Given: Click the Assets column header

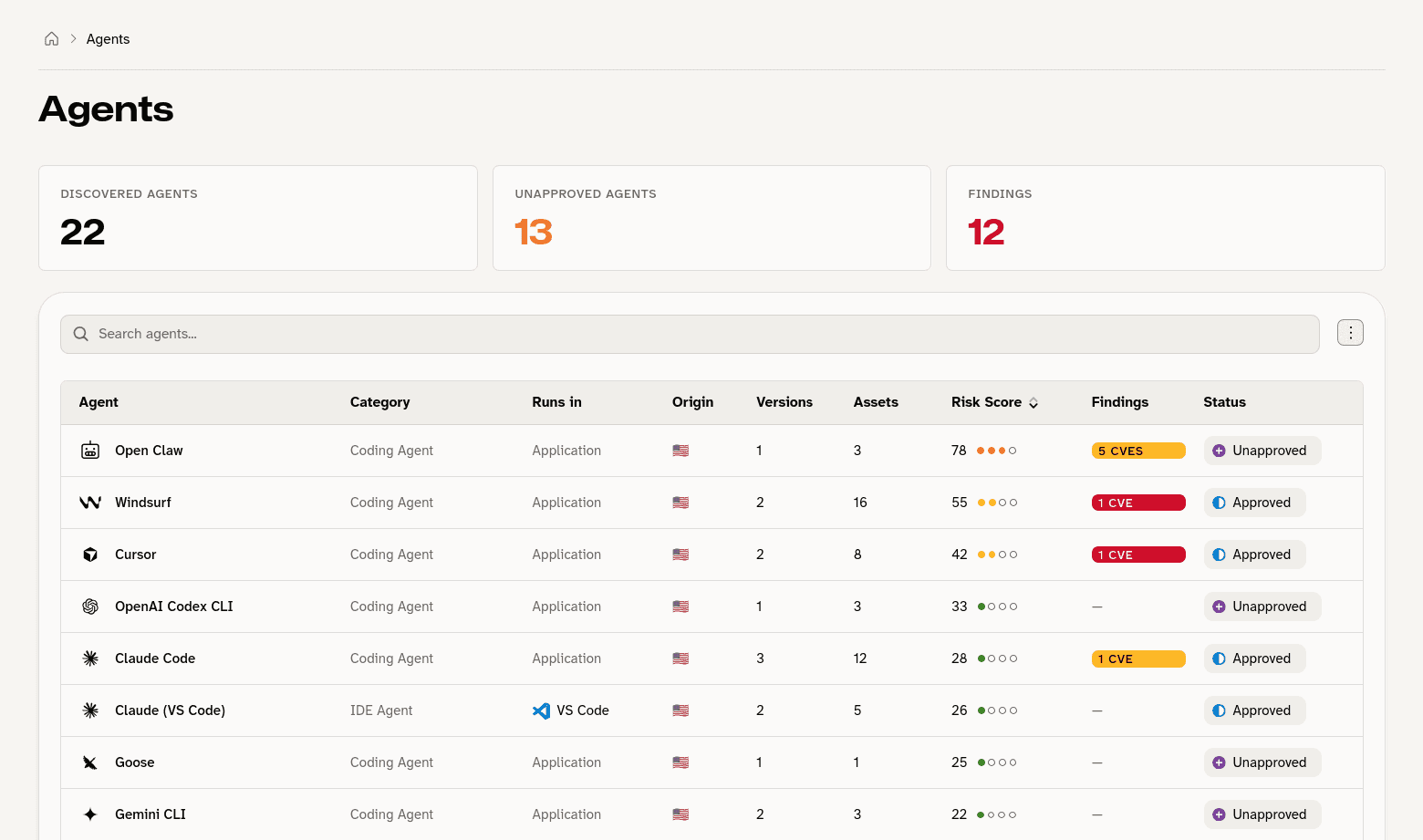Looking at the screenshot, I should pyautogui.click(x=876, y=402).
